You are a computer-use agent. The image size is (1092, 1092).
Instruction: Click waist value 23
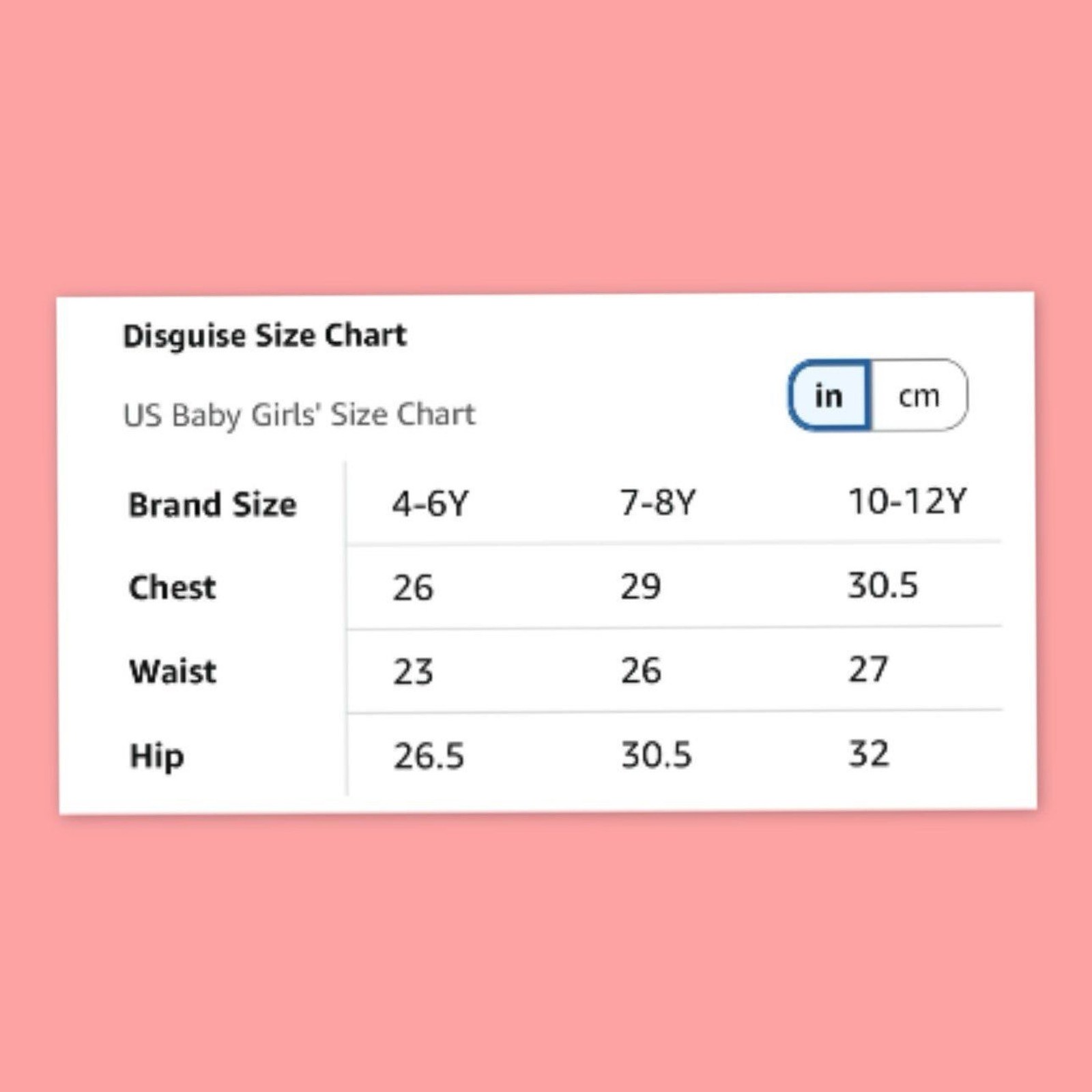tap(413, 672)
